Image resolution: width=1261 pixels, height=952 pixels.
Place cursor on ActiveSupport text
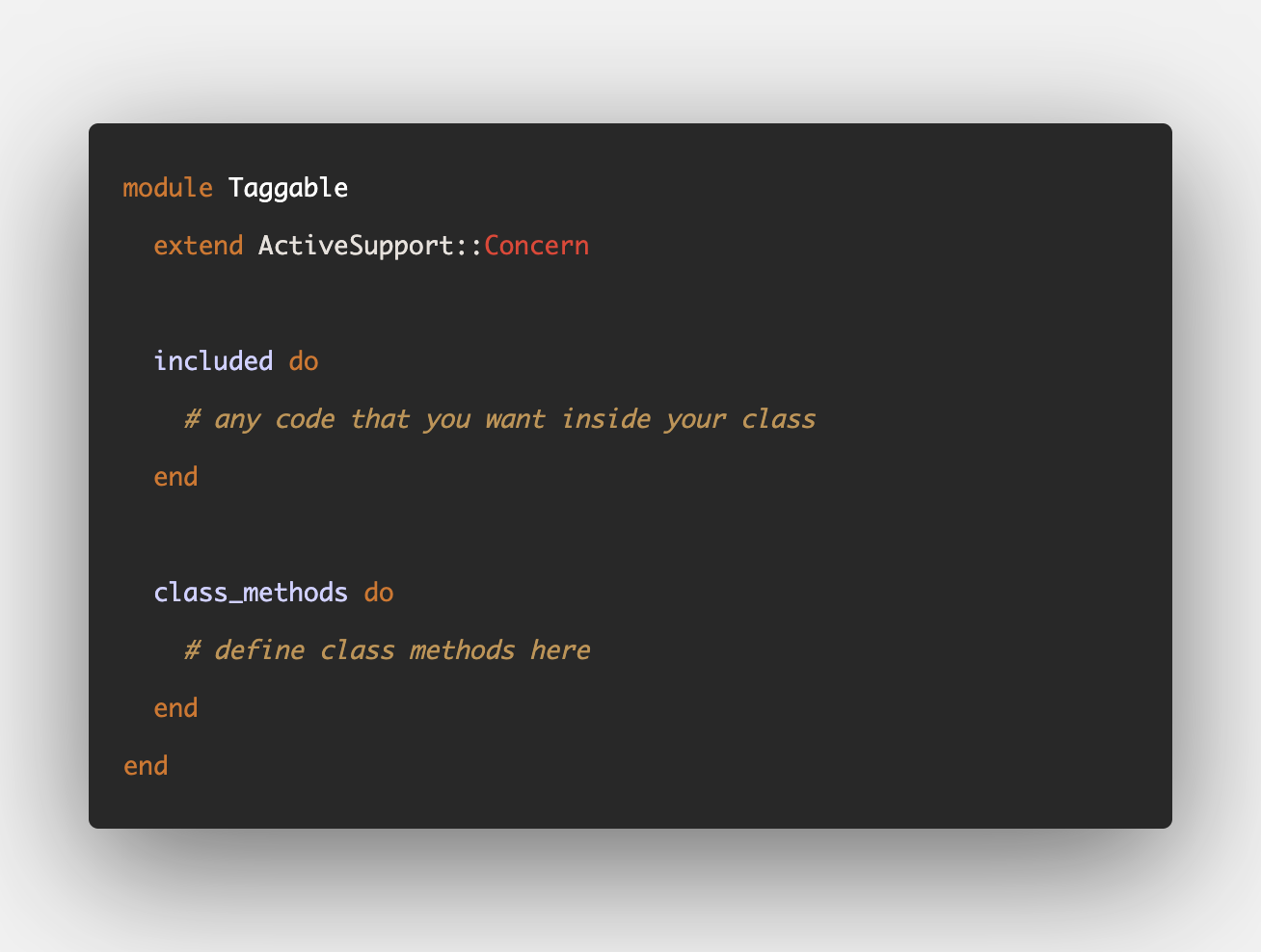tap(356, 247)
